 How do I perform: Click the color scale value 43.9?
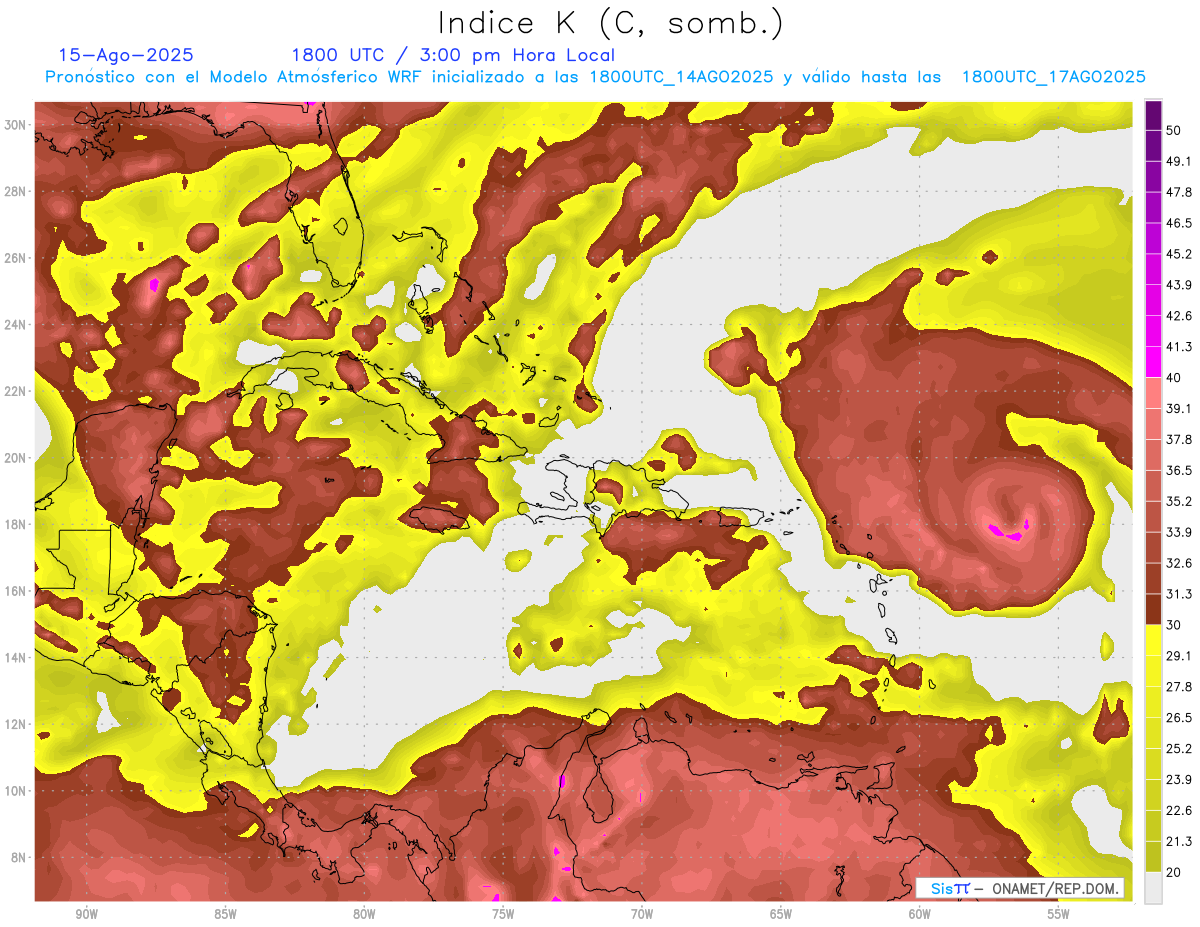click(x=1179, y=285)
